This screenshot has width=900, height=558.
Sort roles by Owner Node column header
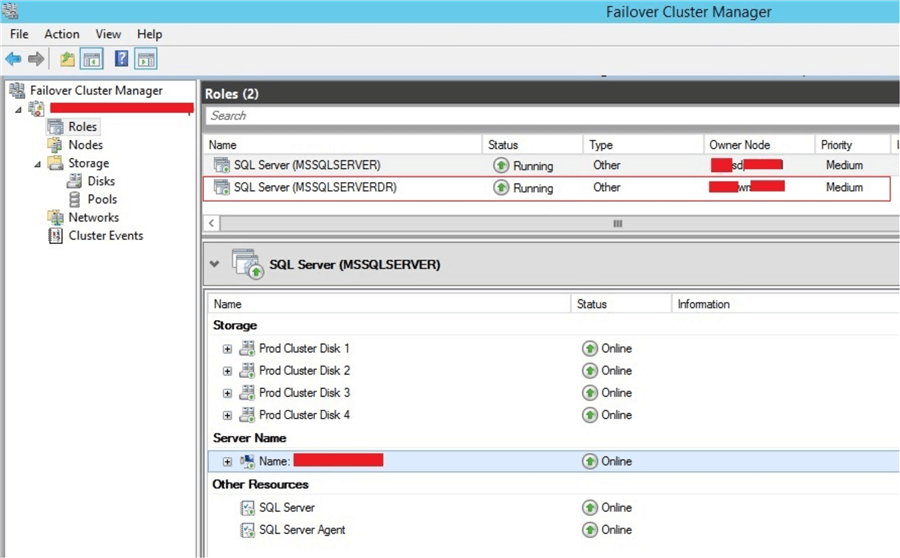[759, 145]
